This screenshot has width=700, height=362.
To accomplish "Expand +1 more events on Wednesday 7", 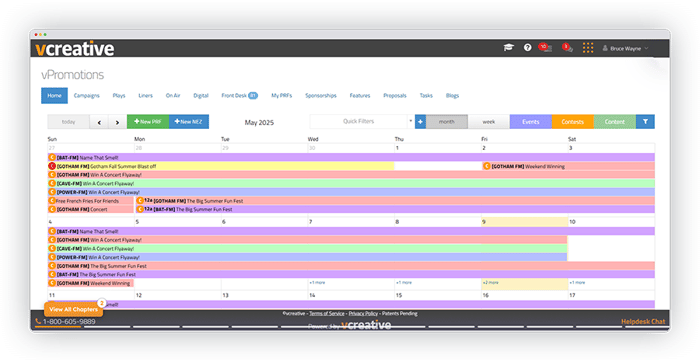I will [317, 283].
